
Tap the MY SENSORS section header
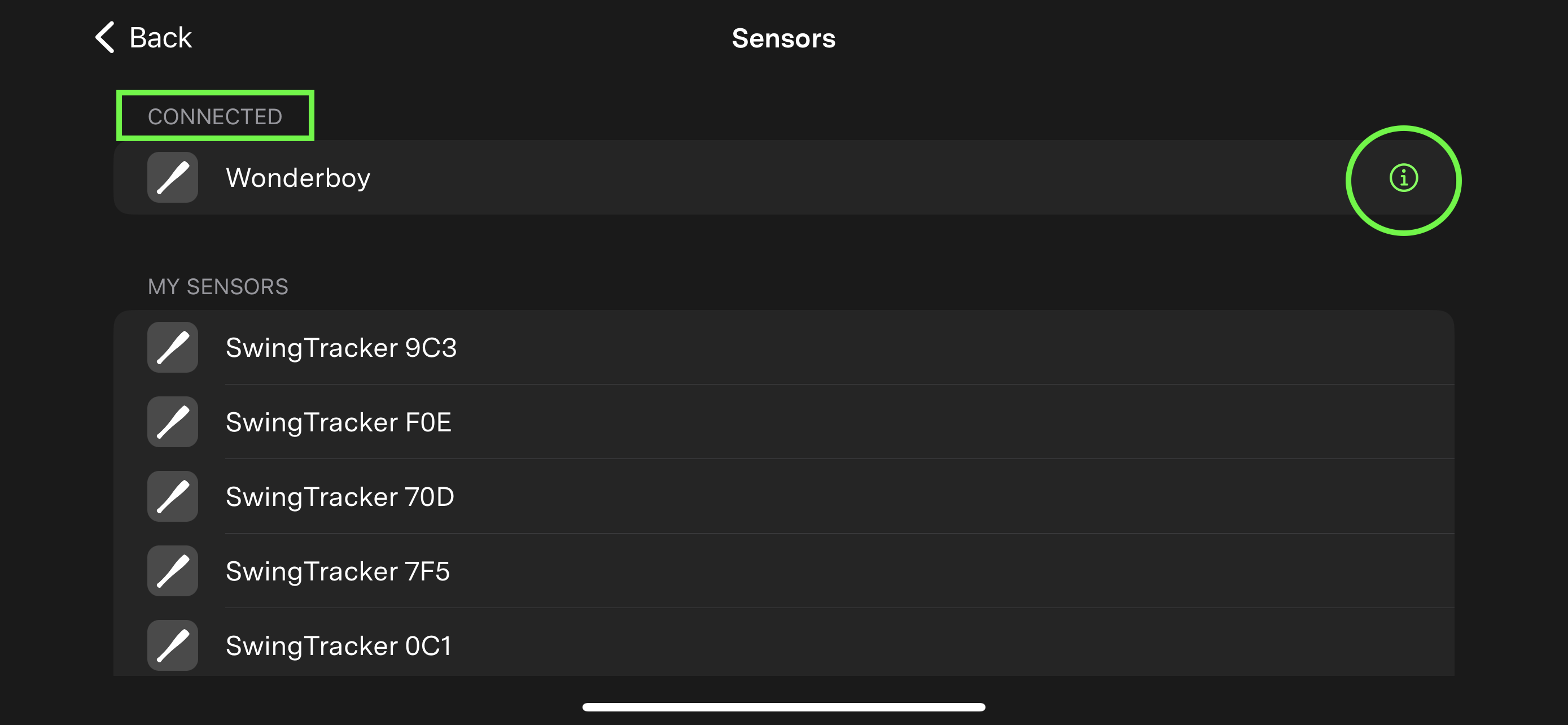pos(218,286)
